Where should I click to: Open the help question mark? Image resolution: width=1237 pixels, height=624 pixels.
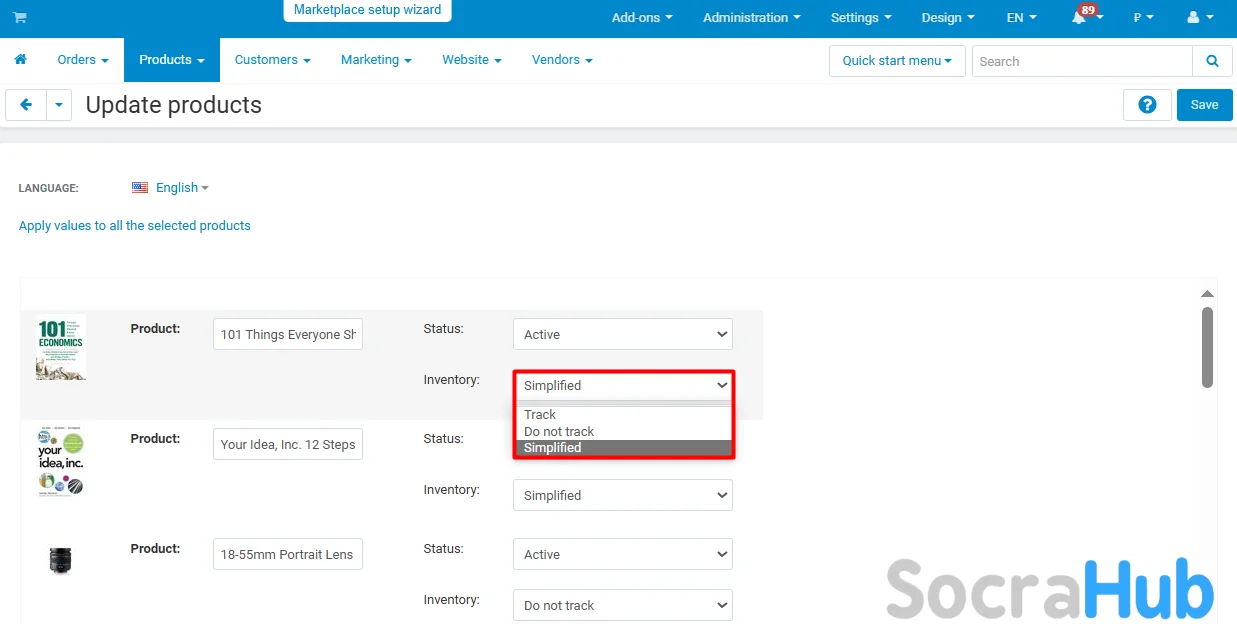[x=1147, y=105]
